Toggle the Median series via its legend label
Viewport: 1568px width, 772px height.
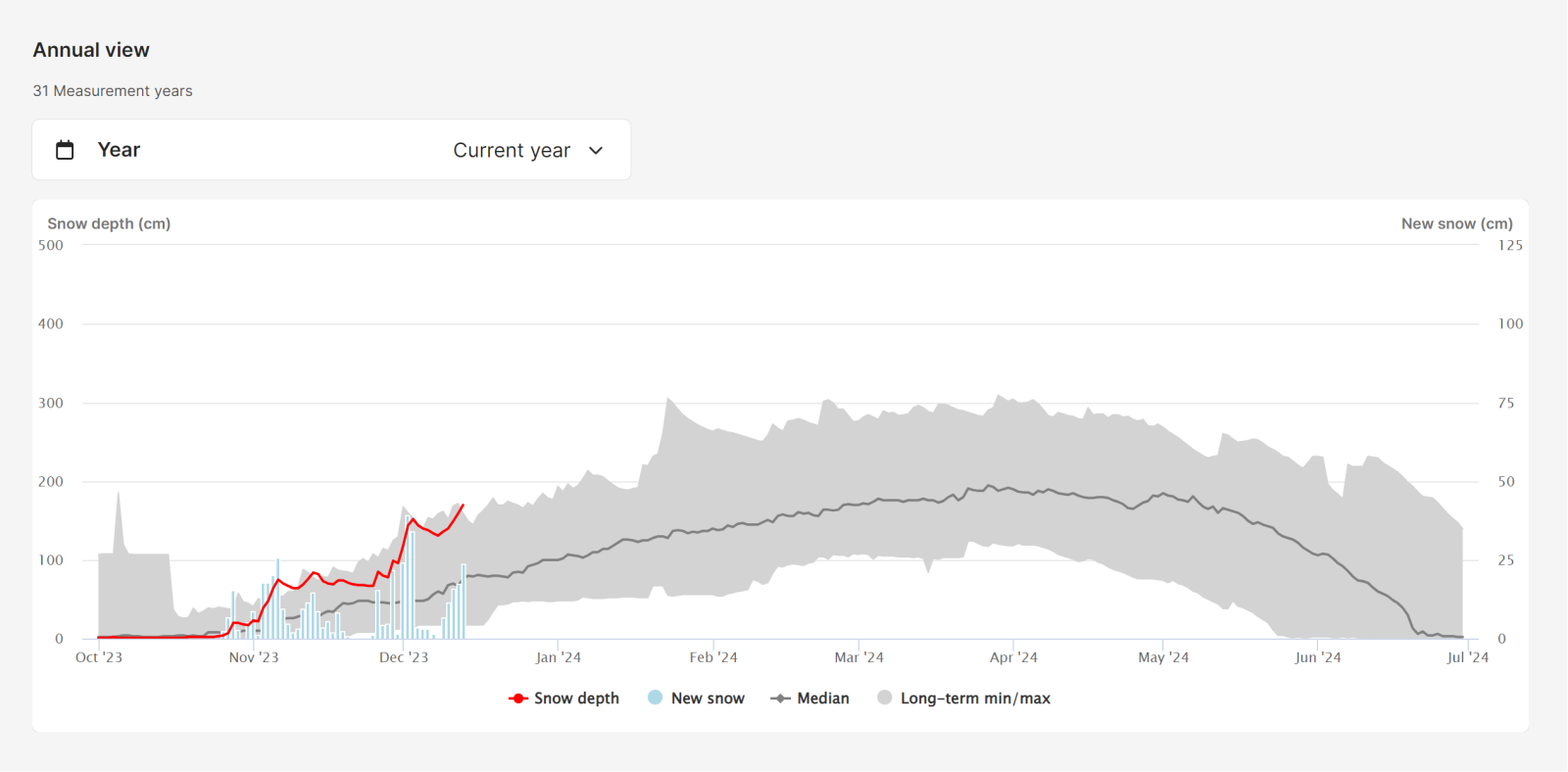823,699
